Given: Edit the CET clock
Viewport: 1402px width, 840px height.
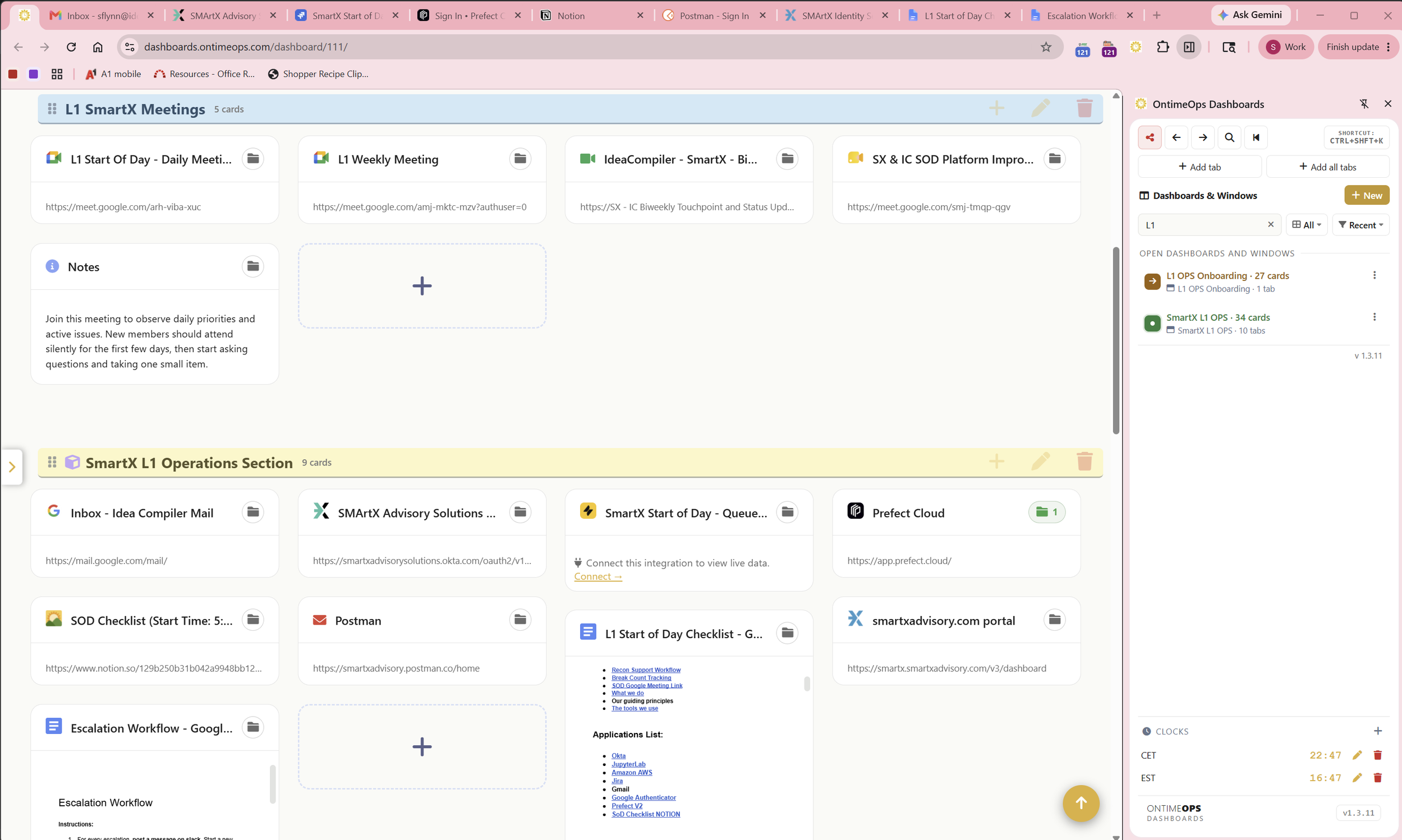Looking at the screenshot, I should 1357,755.
